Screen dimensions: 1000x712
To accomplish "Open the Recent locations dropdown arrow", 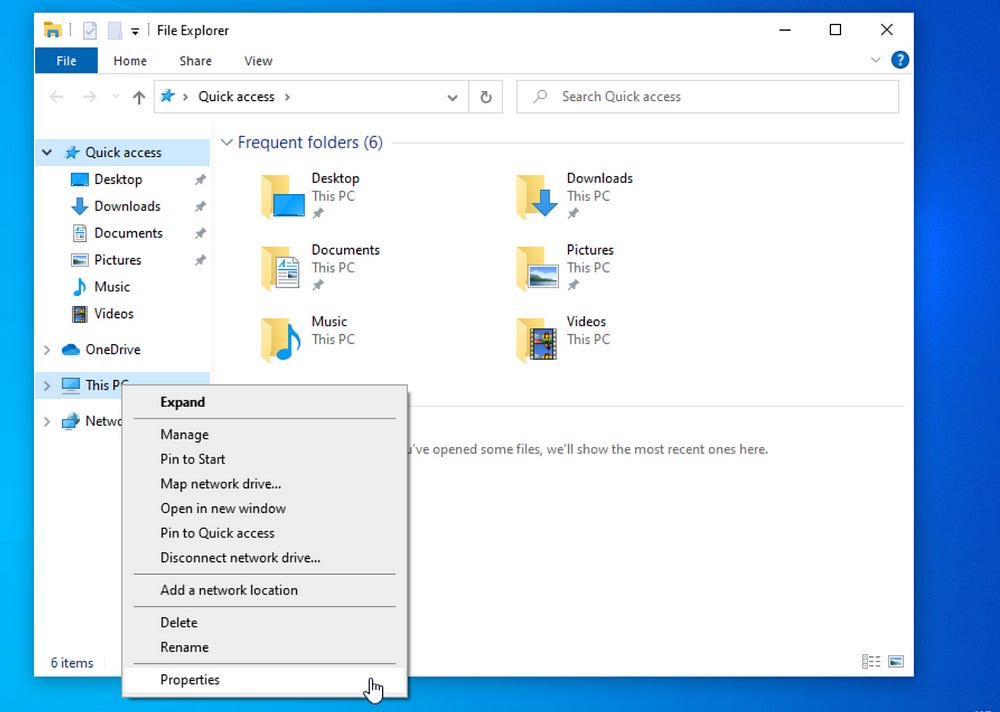I will (x=115, y=97).
